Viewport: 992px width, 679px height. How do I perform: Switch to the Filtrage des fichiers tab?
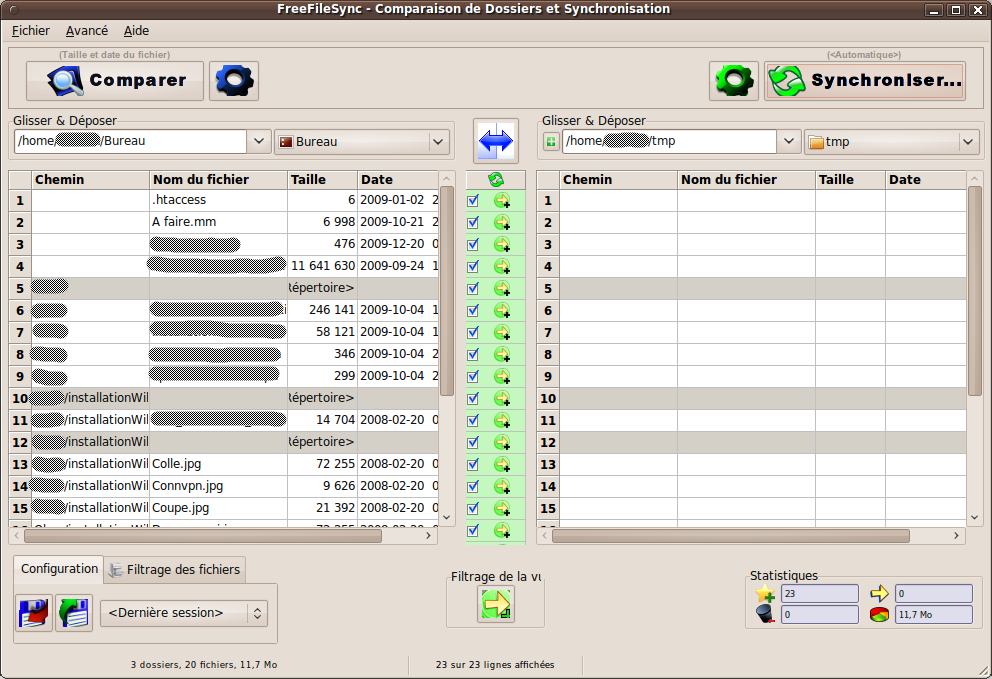tap(175, 570)
